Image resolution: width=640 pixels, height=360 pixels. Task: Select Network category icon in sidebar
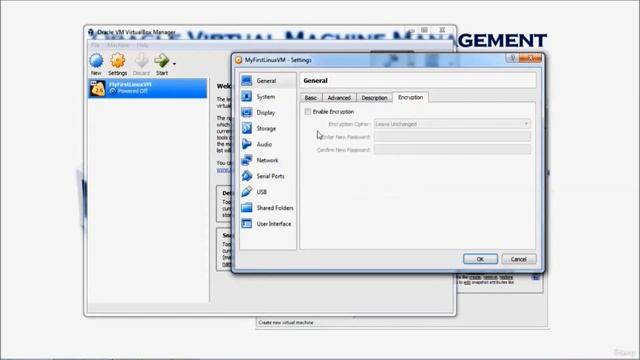click(x=247, y=160)
